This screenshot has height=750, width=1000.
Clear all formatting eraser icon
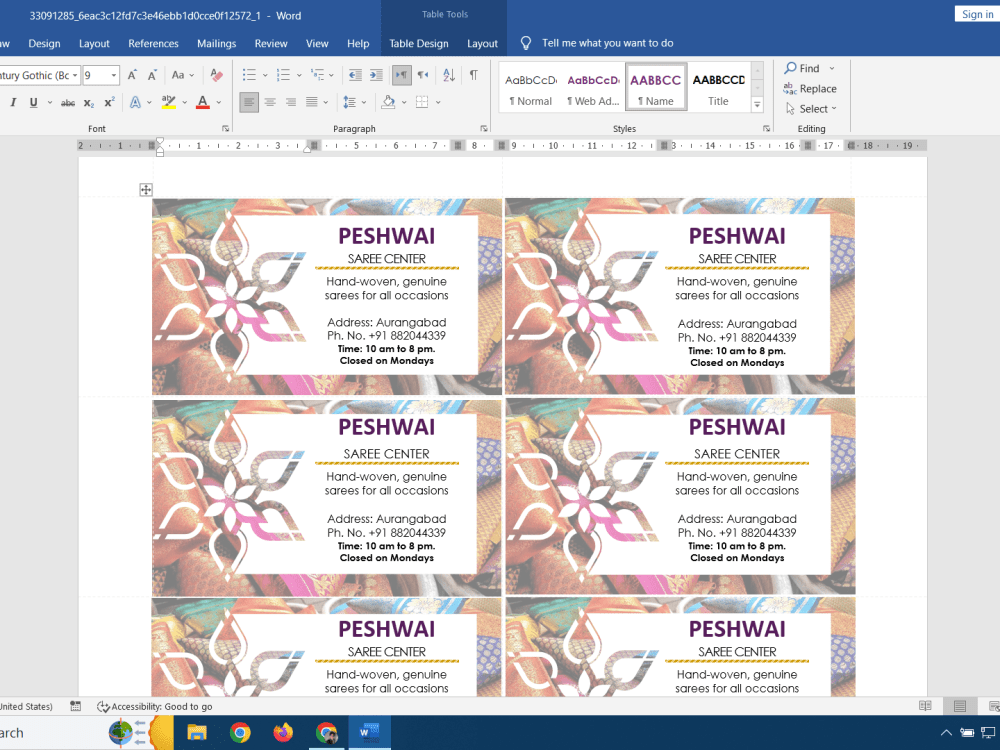pos(216,75)
